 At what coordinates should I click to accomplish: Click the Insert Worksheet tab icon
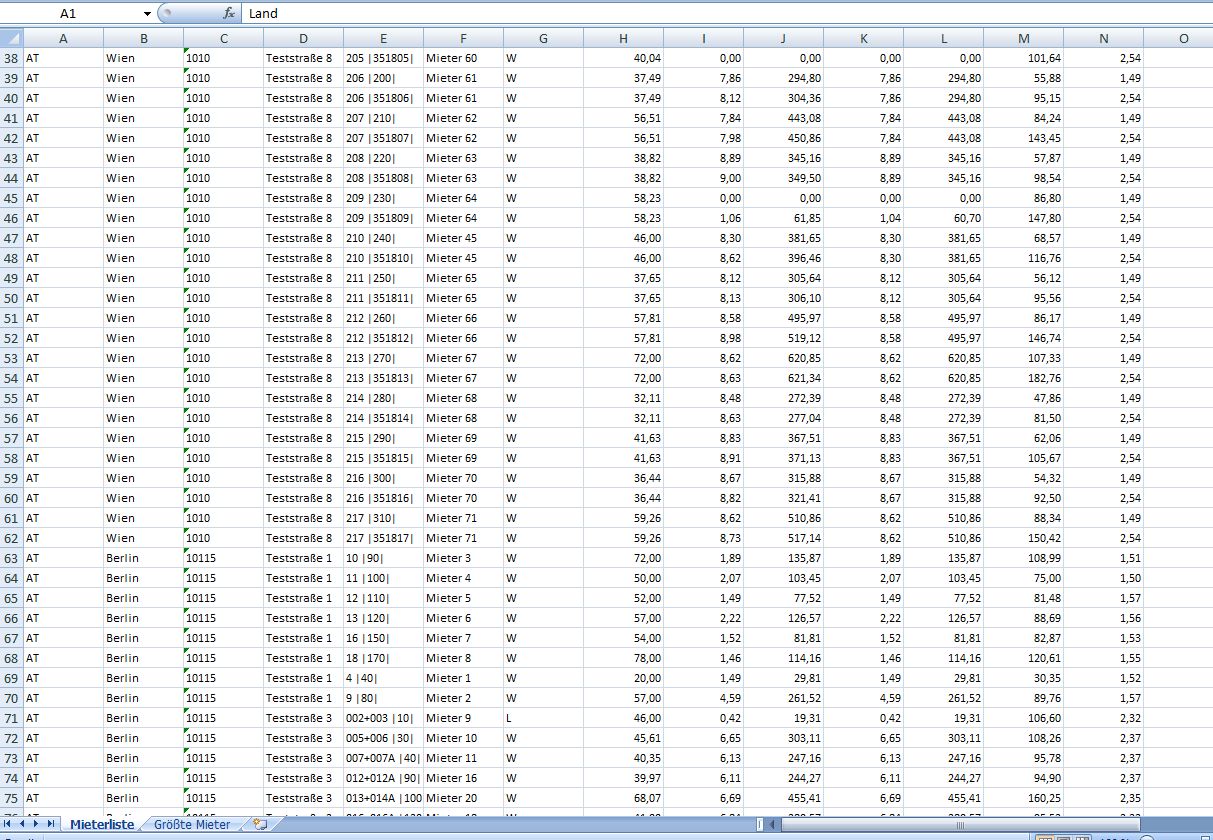[x=260, y=825]
